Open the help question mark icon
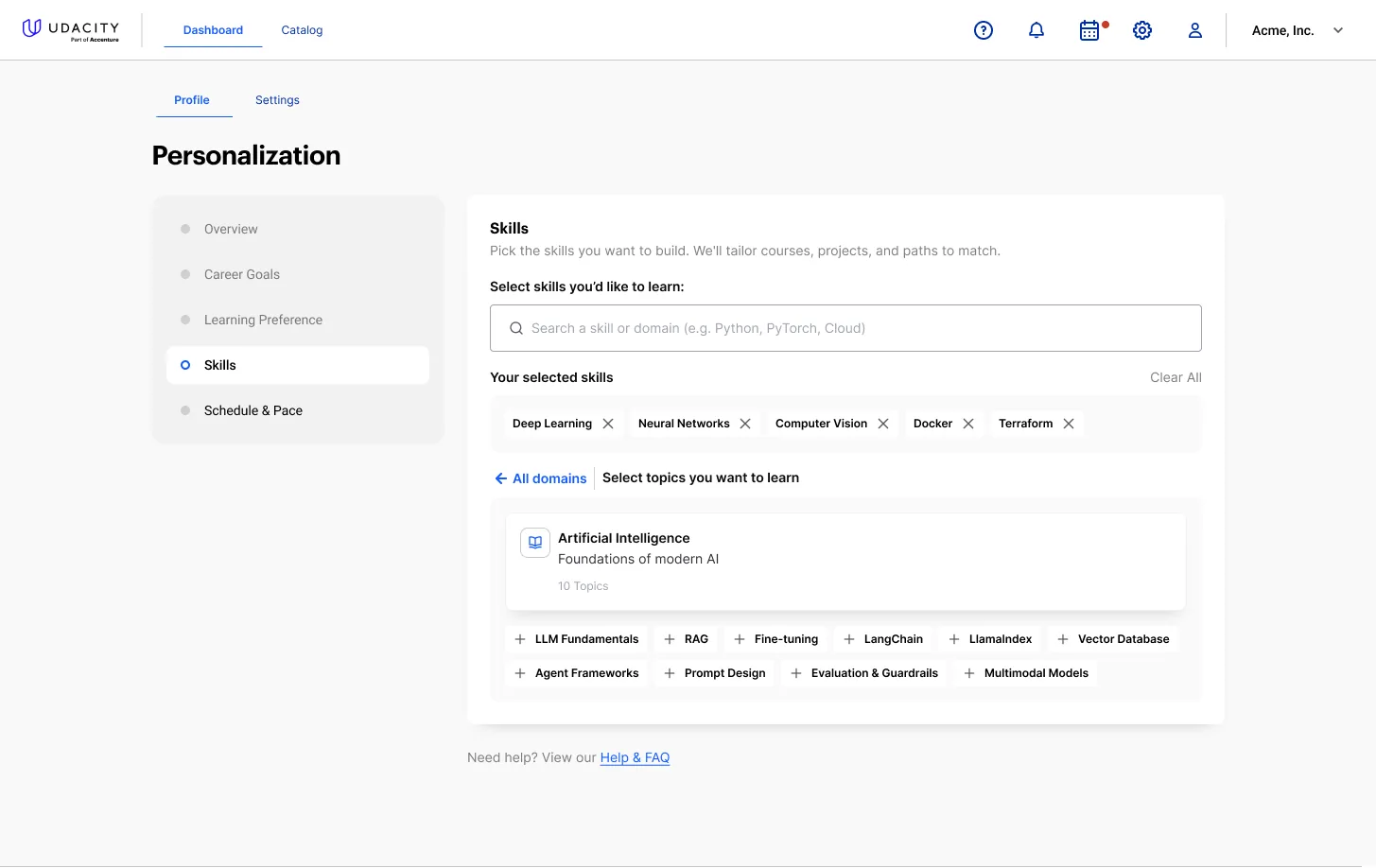1376x868 pixels. [984, 30]
